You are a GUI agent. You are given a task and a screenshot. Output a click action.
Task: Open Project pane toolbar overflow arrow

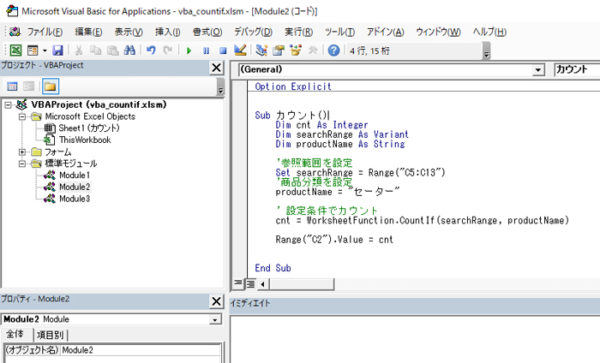pyautogui.click(x=220, y=87)
